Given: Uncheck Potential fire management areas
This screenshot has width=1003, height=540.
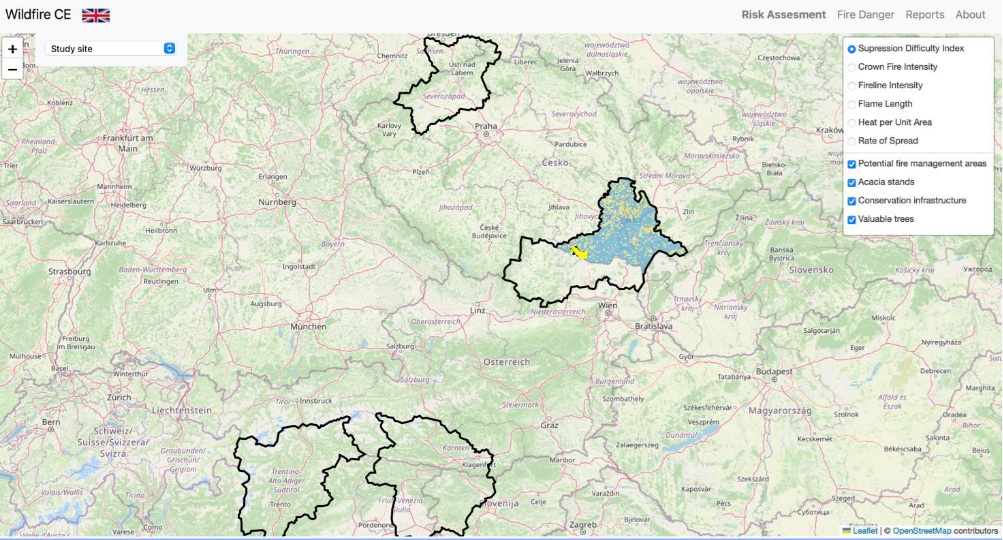Looking at the screenshot, I should pyautogui.click(x=852, y=164).
